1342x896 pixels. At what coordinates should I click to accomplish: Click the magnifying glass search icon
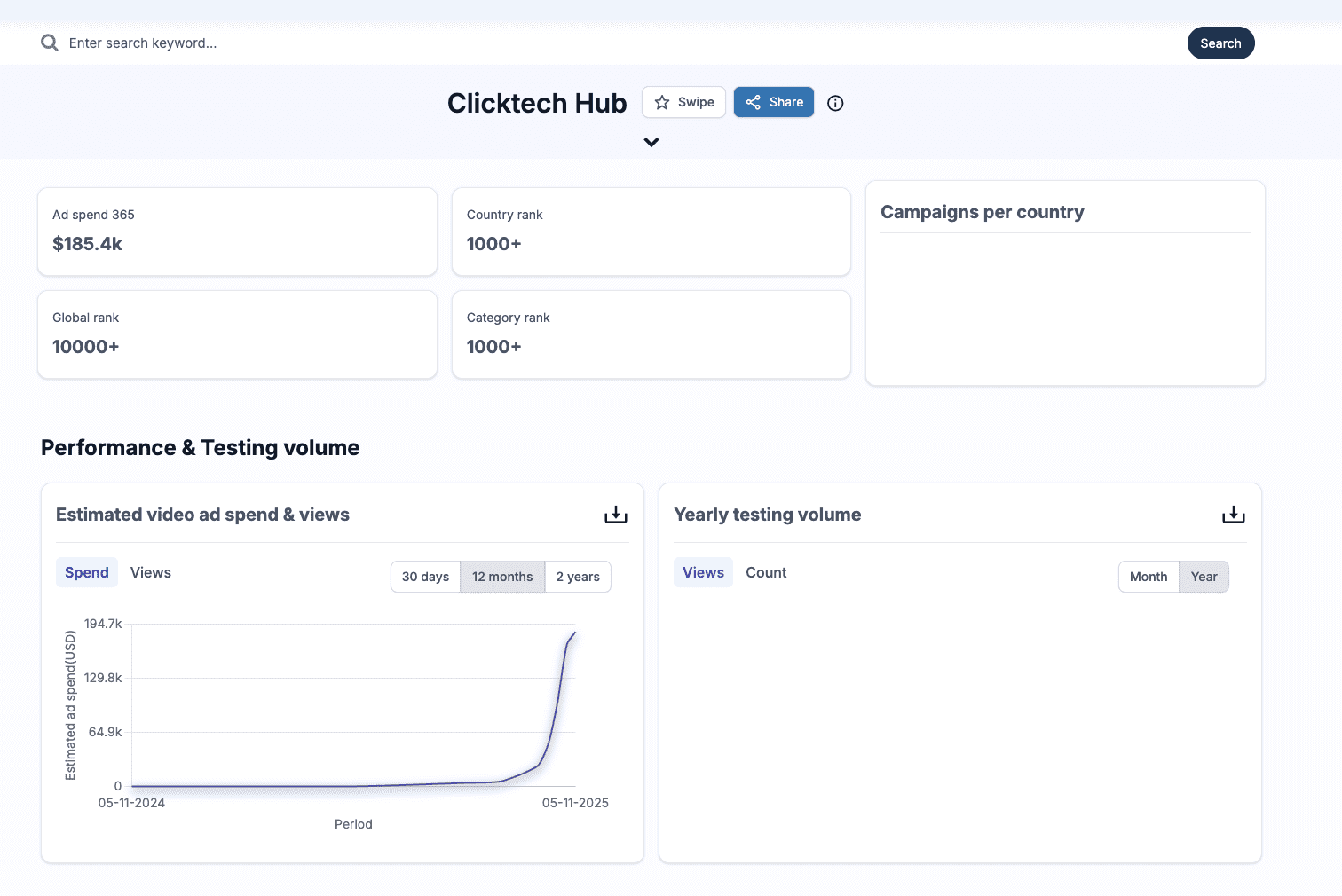pyautogui.click(x=50, y=43)
